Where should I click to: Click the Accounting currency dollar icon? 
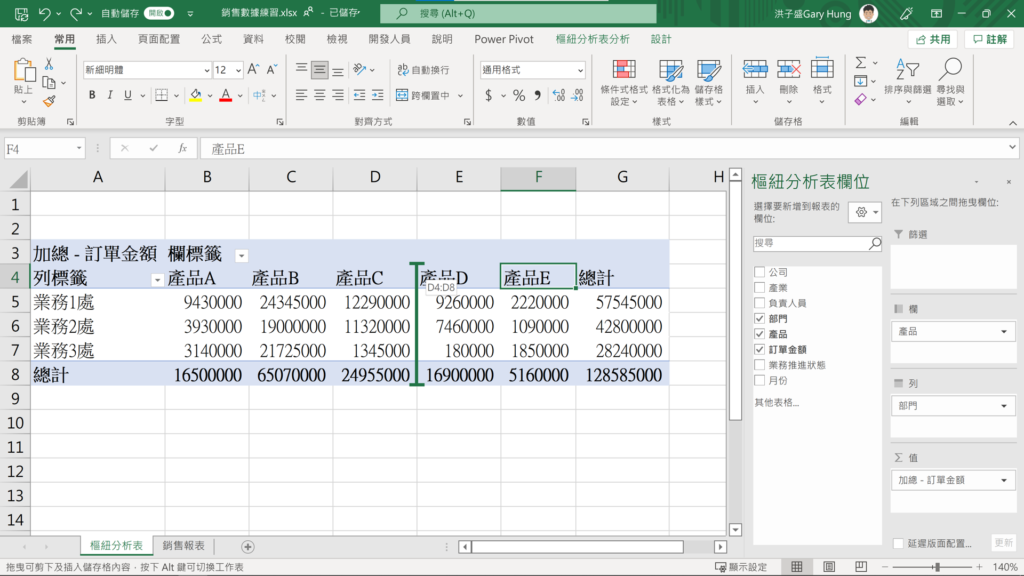(x=488, y=95)
